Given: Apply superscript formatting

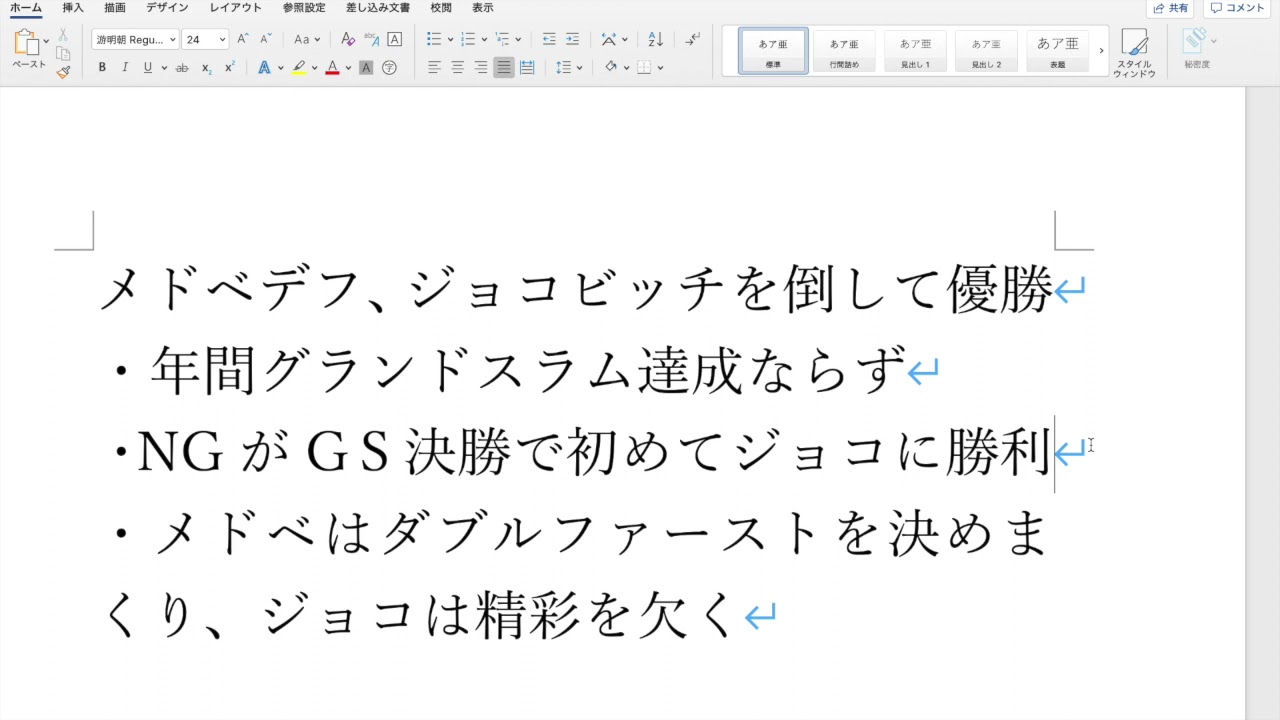Looking at the screenshot, I should [x=230, y=68].
